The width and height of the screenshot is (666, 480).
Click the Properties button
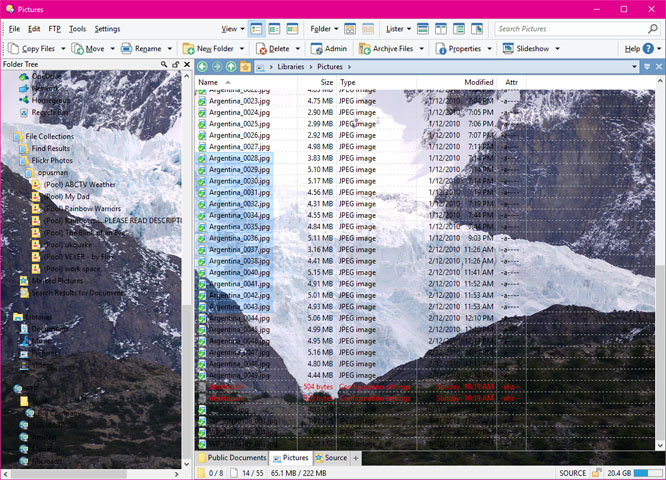(x=458, y=49)
